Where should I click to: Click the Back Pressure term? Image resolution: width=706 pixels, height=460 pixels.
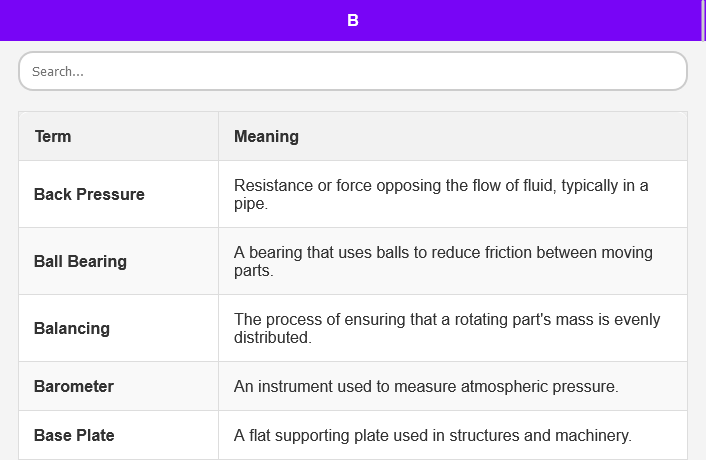click(x=89, y=194)
